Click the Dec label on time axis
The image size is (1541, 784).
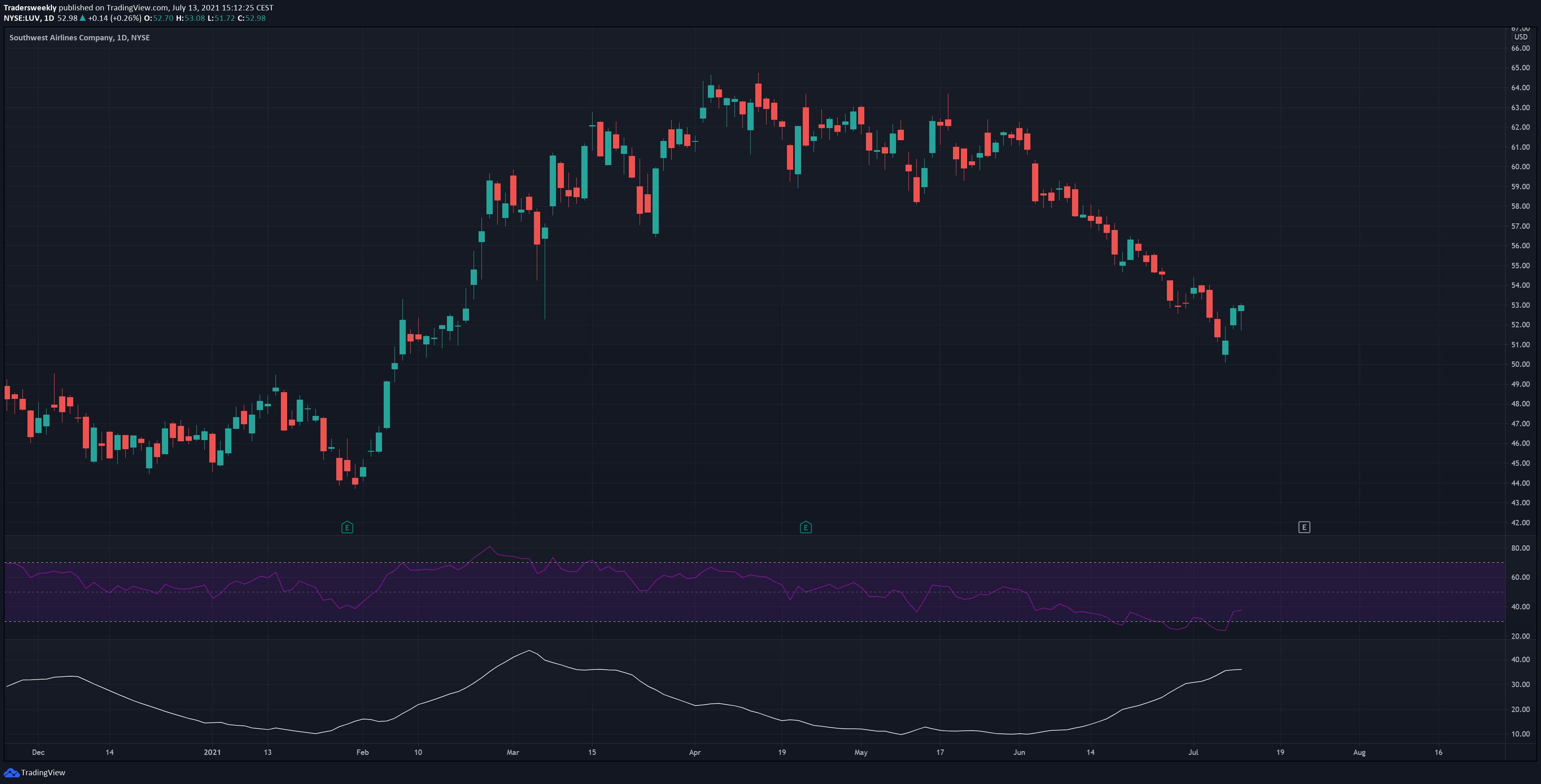[x=38, y=752]
